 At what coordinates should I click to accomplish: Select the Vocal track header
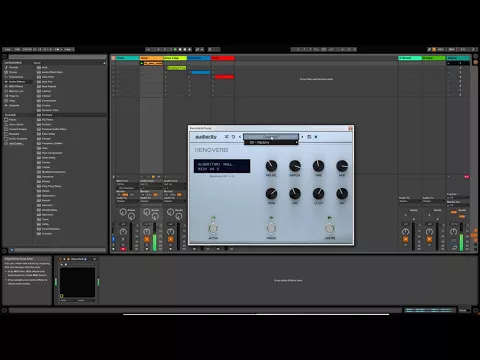151,58
